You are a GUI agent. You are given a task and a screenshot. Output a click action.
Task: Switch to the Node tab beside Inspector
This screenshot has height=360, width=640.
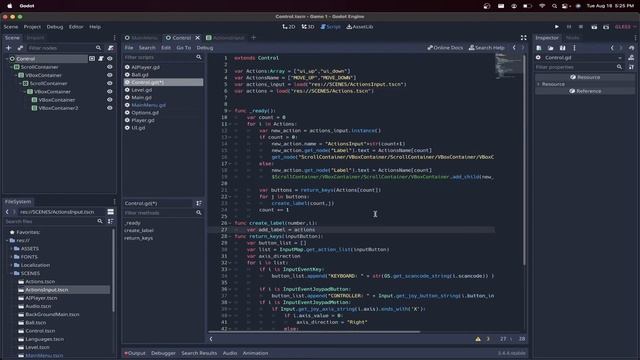(572, 38)
